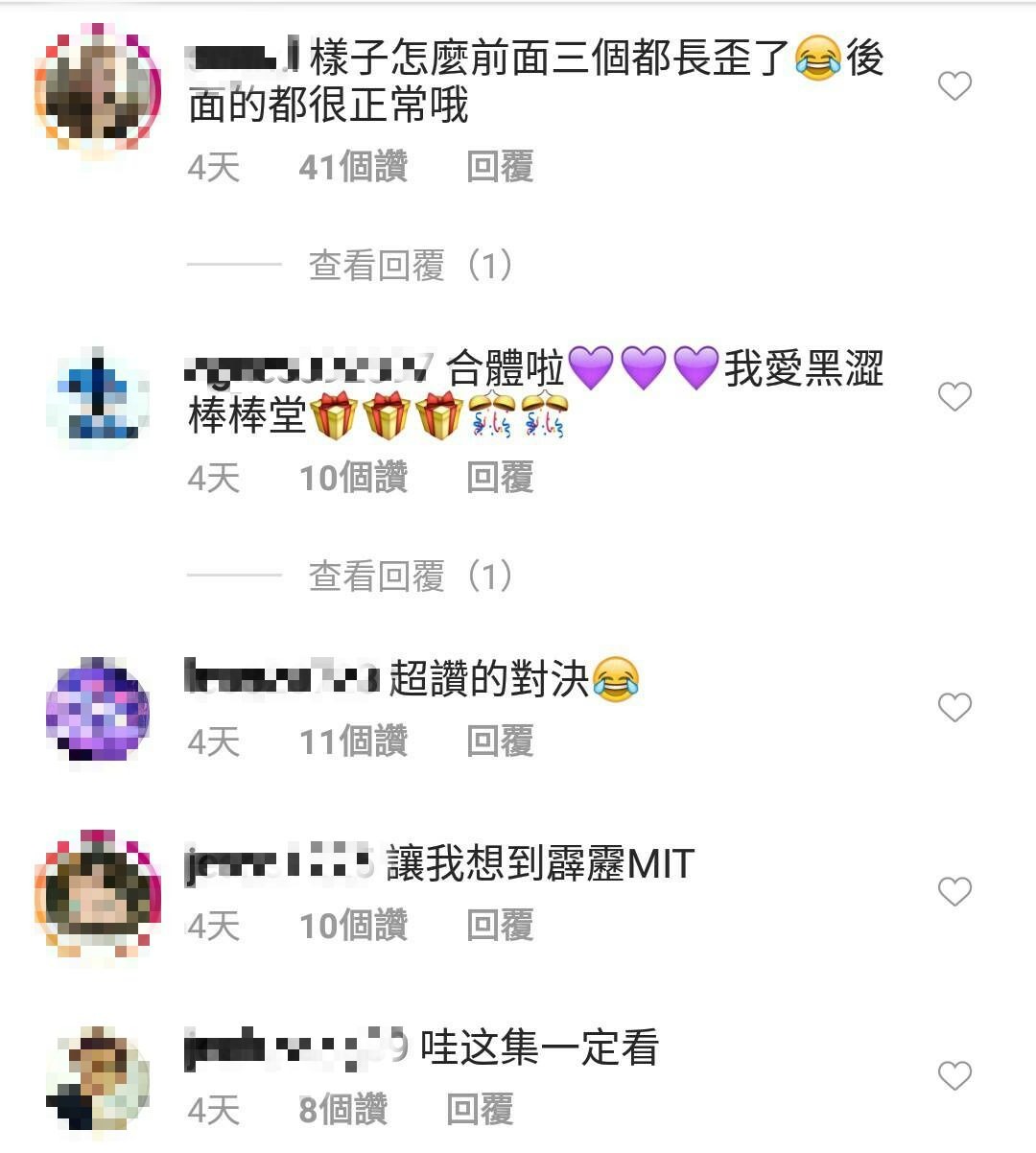The height and width of the screenshot is (1153, 1036).
Task: Expand replies under the 合體啦 comment
Action: (411, 576)
